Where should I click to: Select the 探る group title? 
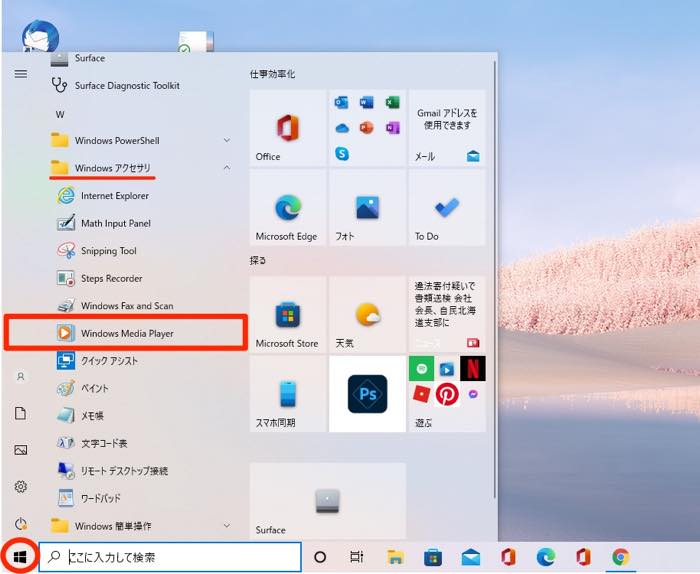click(x=258, y=260)
